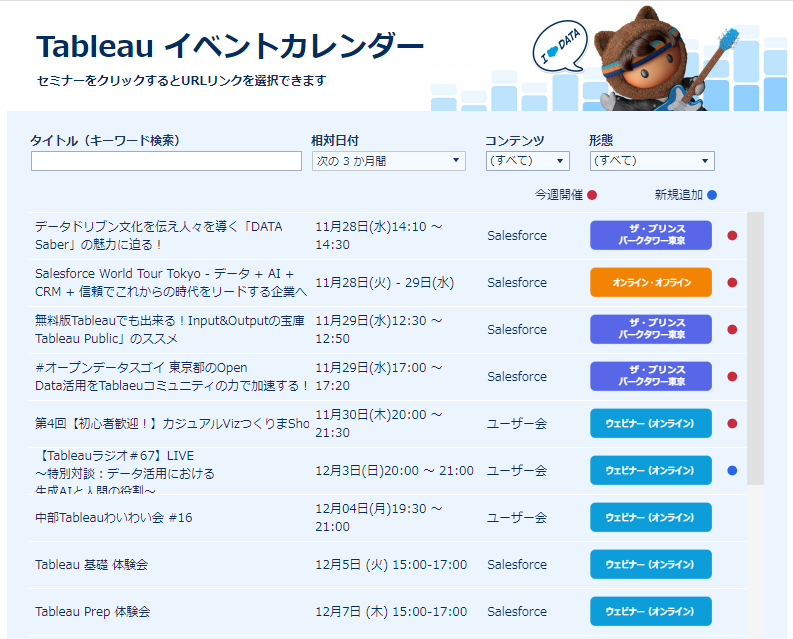Select 第4回【初心者歓迎!】カジュアルViz title
Screen dimensions: 793x639
click(172, 423)
